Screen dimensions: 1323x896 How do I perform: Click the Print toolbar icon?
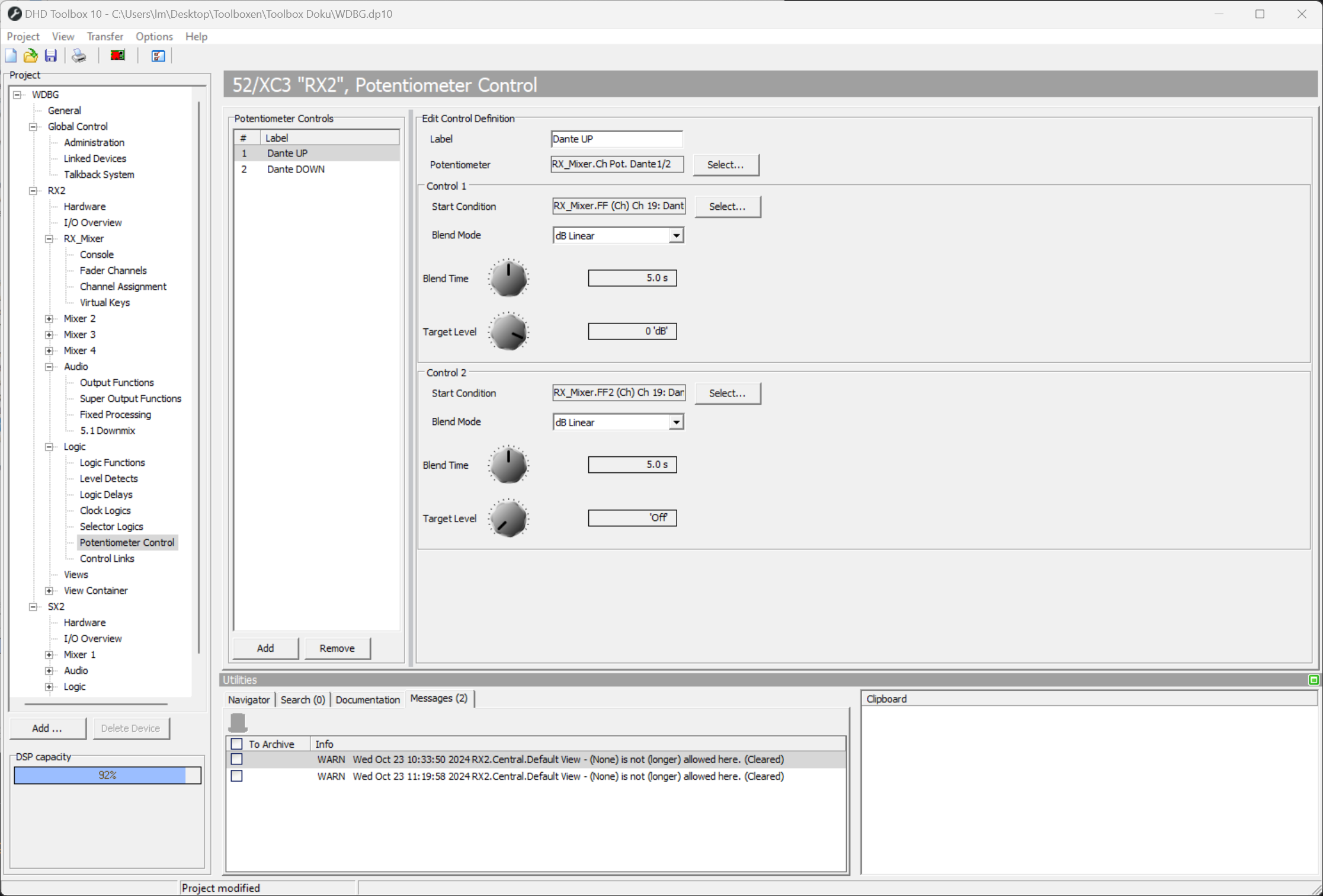point(78,55)
